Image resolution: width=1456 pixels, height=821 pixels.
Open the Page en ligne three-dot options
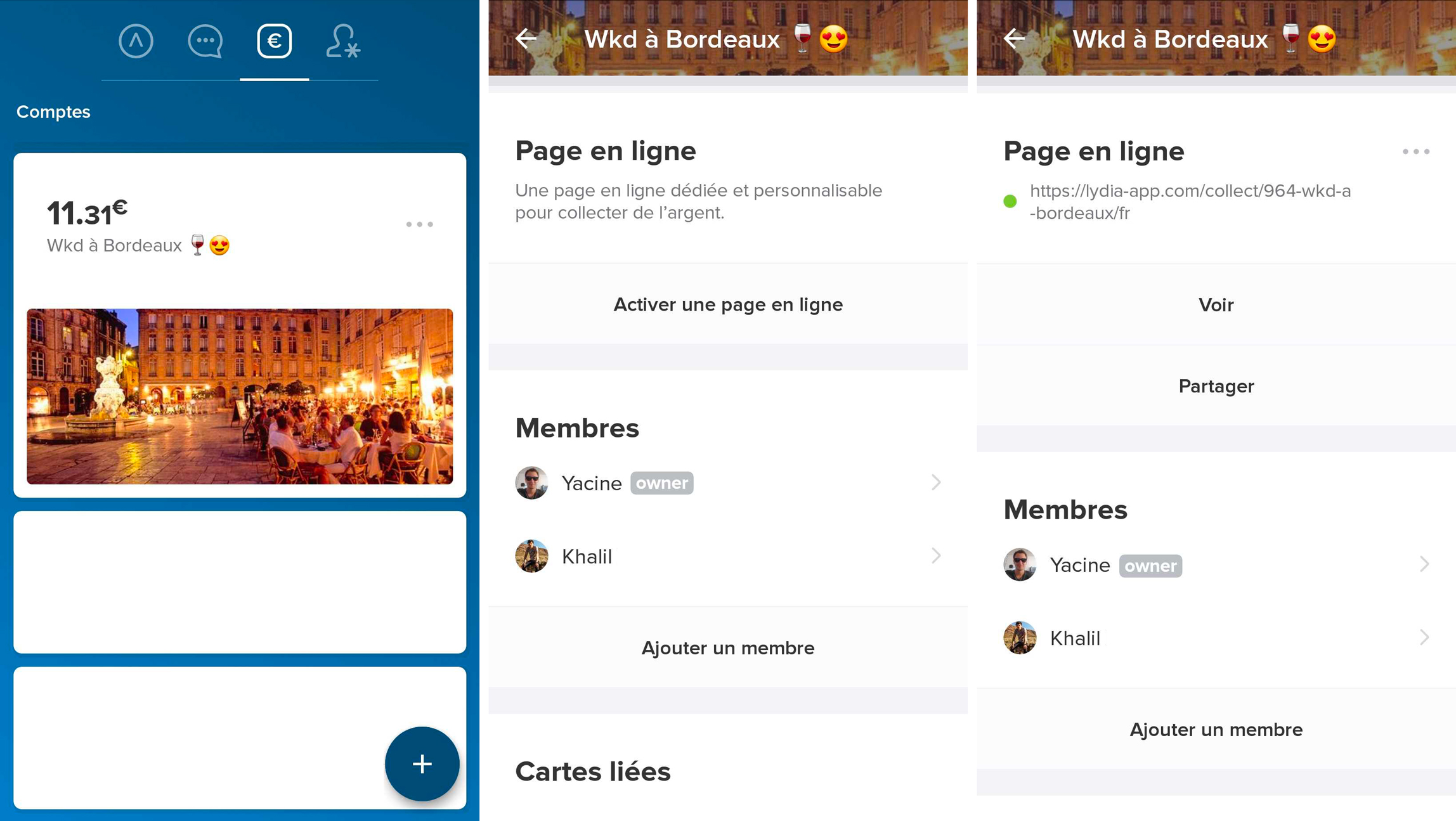[1415, 152]
